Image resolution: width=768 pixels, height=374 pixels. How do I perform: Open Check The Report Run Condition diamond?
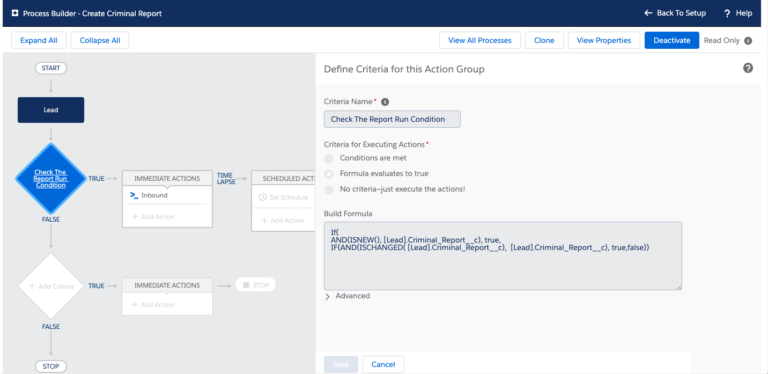click(x=51, y=179)
